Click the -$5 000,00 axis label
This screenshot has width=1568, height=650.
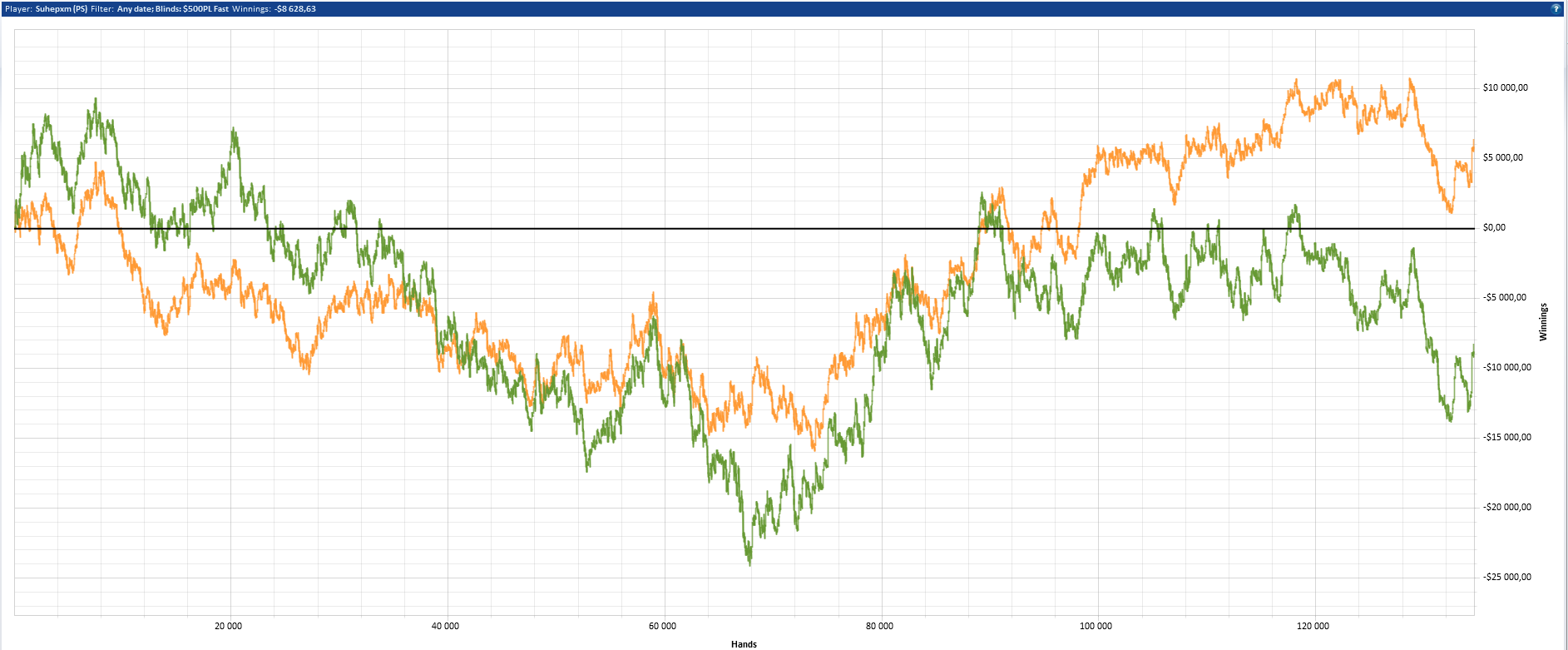[1505, 297]
